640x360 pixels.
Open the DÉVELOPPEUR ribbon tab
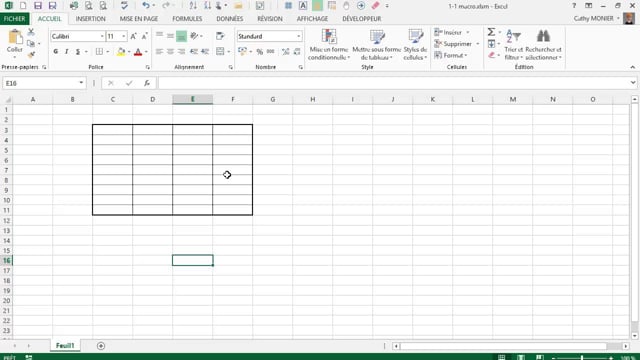pyautogui.click(x=362, y=19)
